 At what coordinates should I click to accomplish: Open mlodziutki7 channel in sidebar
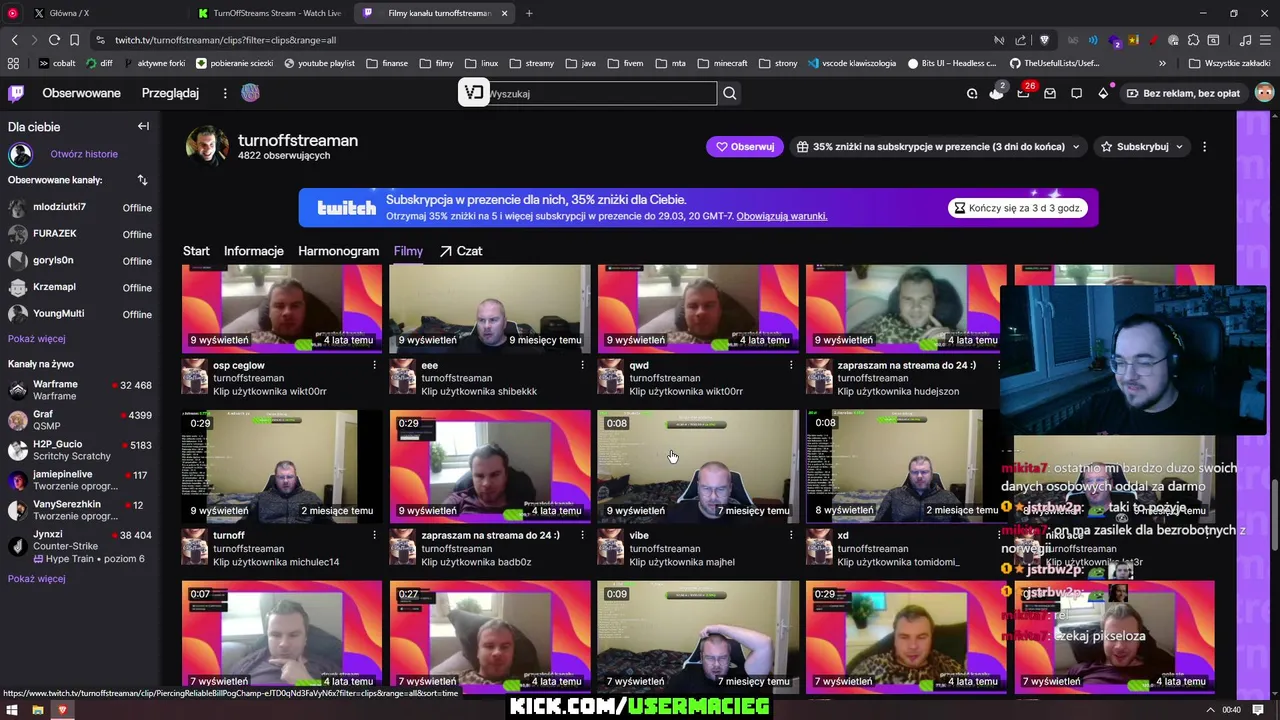tap(80, 207)
